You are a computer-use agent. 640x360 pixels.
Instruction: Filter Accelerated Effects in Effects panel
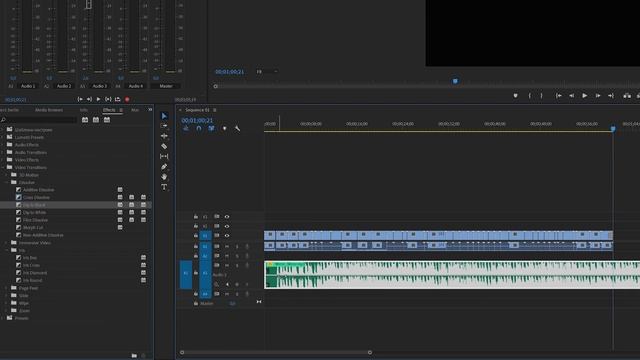click(x=85, y=120)
